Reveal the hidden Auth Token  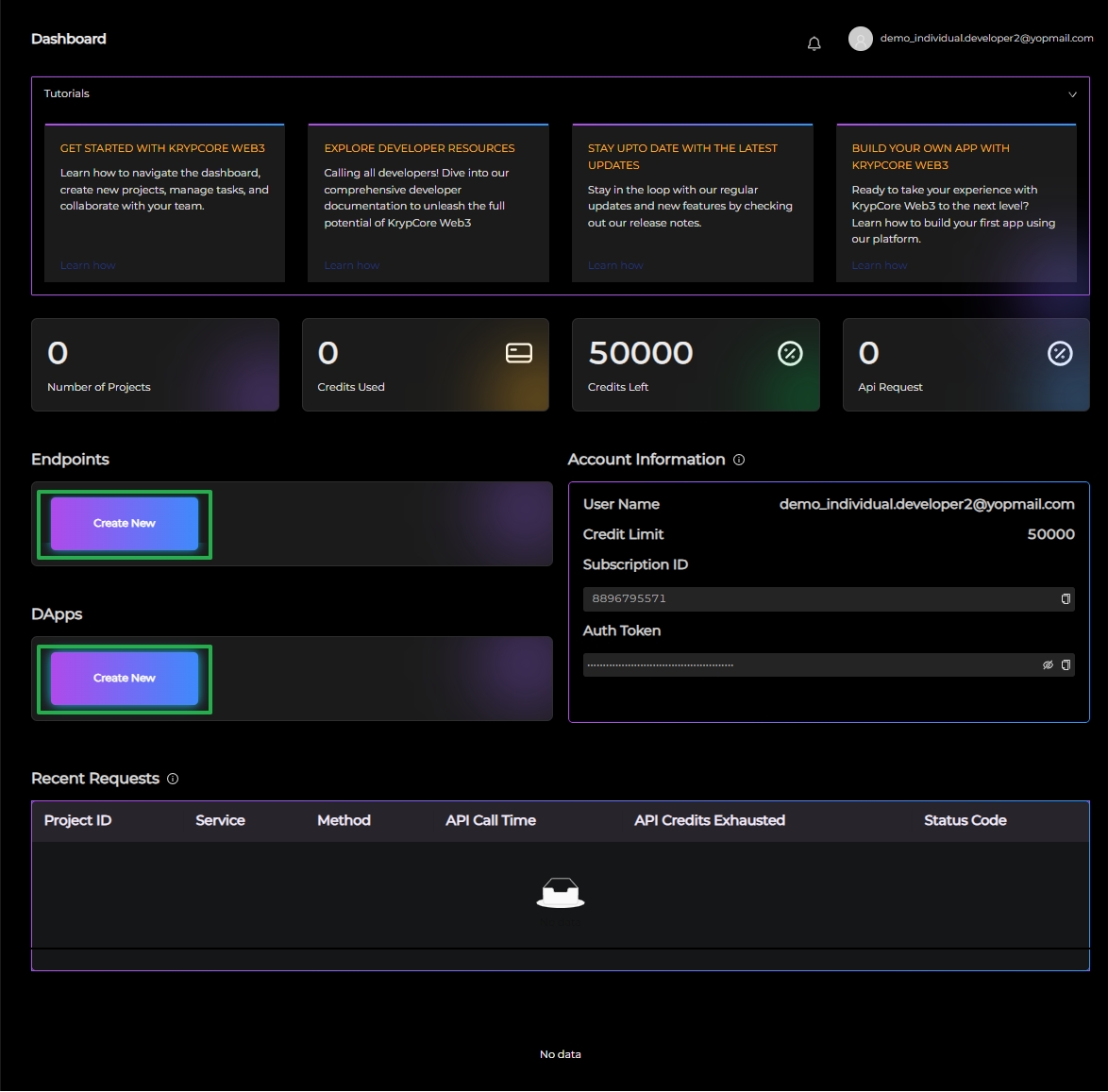click(x=1047, y=665)
